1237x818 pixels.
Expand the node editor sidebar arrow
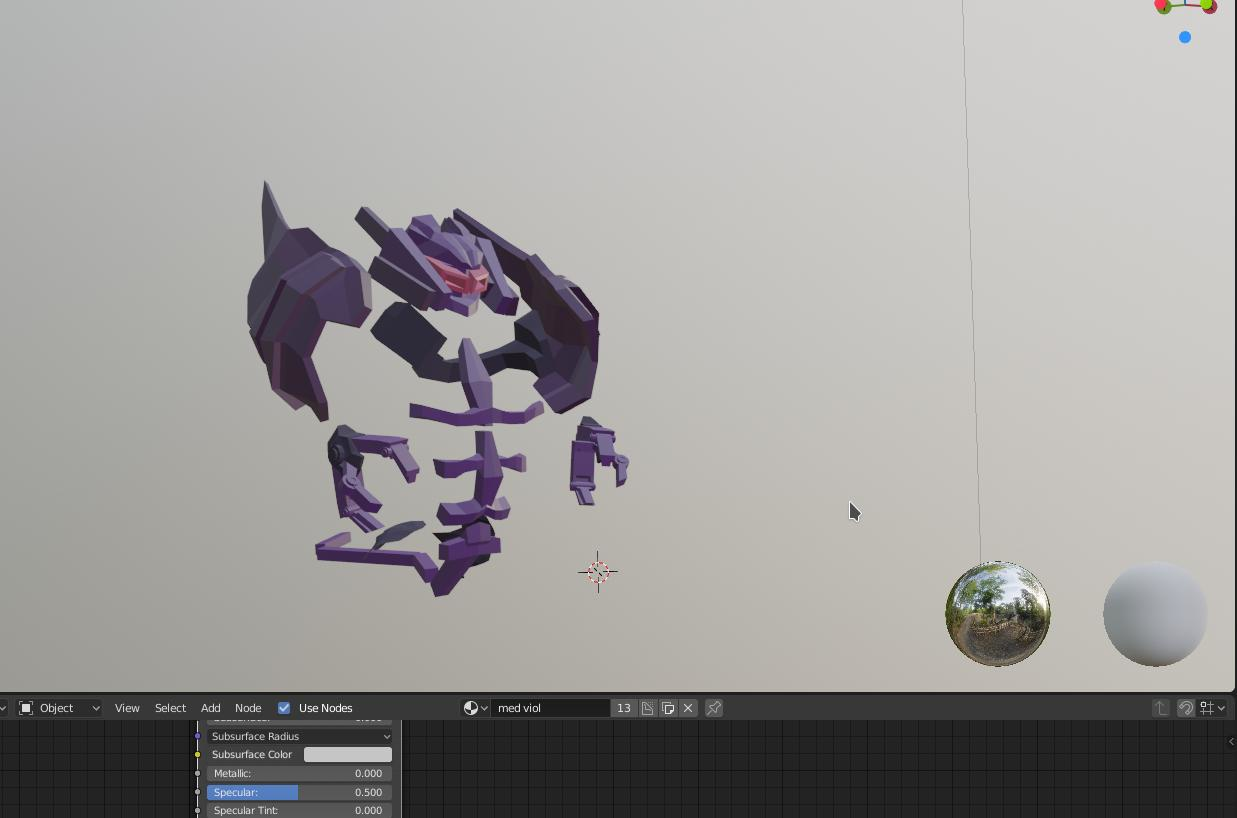(x=1230, y=742)
